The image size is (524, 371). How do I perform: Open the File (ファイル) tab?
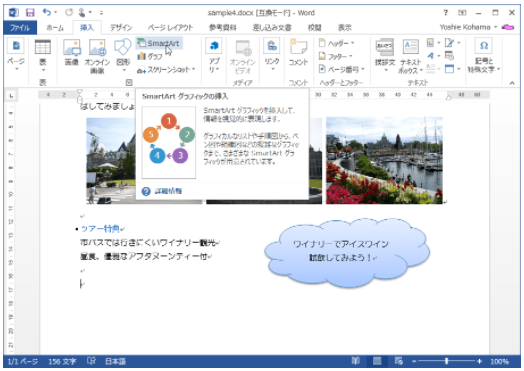20,28
